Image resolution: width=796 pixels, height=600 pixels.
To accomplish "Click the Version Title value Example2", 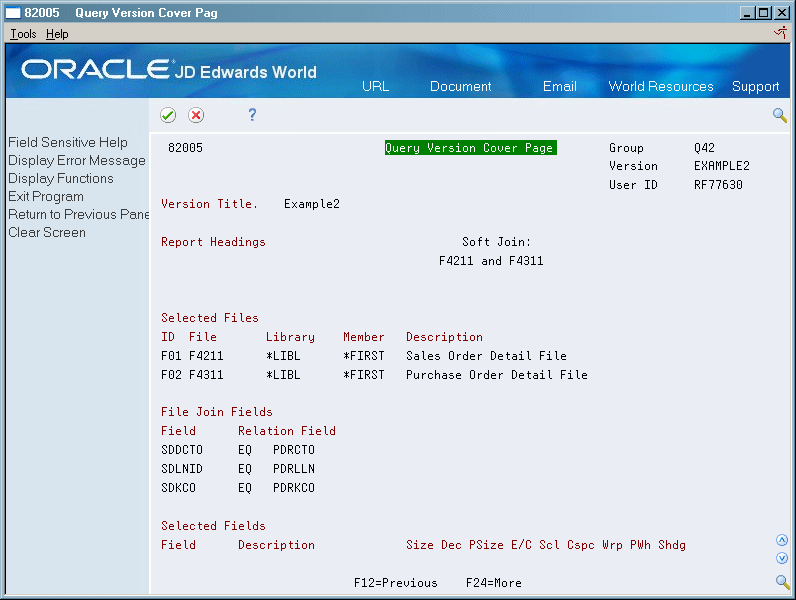I will pyautogui.click(x=312, y=204).
